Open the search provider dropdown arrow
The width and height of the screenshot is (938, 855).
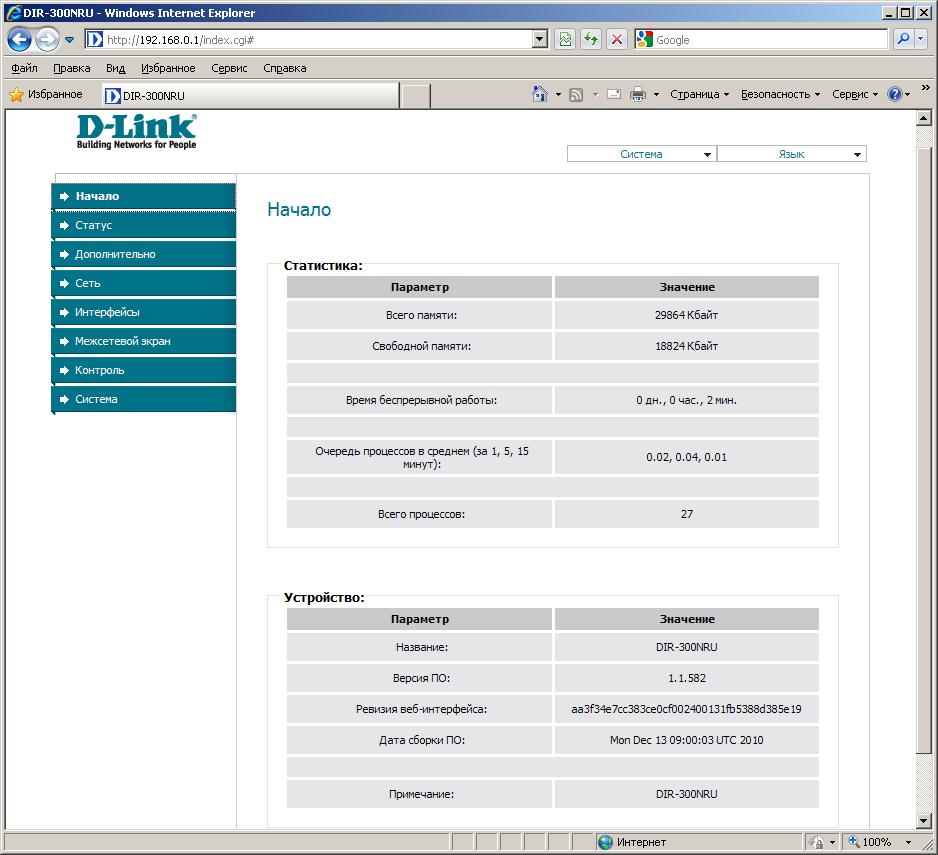[921, 39]
